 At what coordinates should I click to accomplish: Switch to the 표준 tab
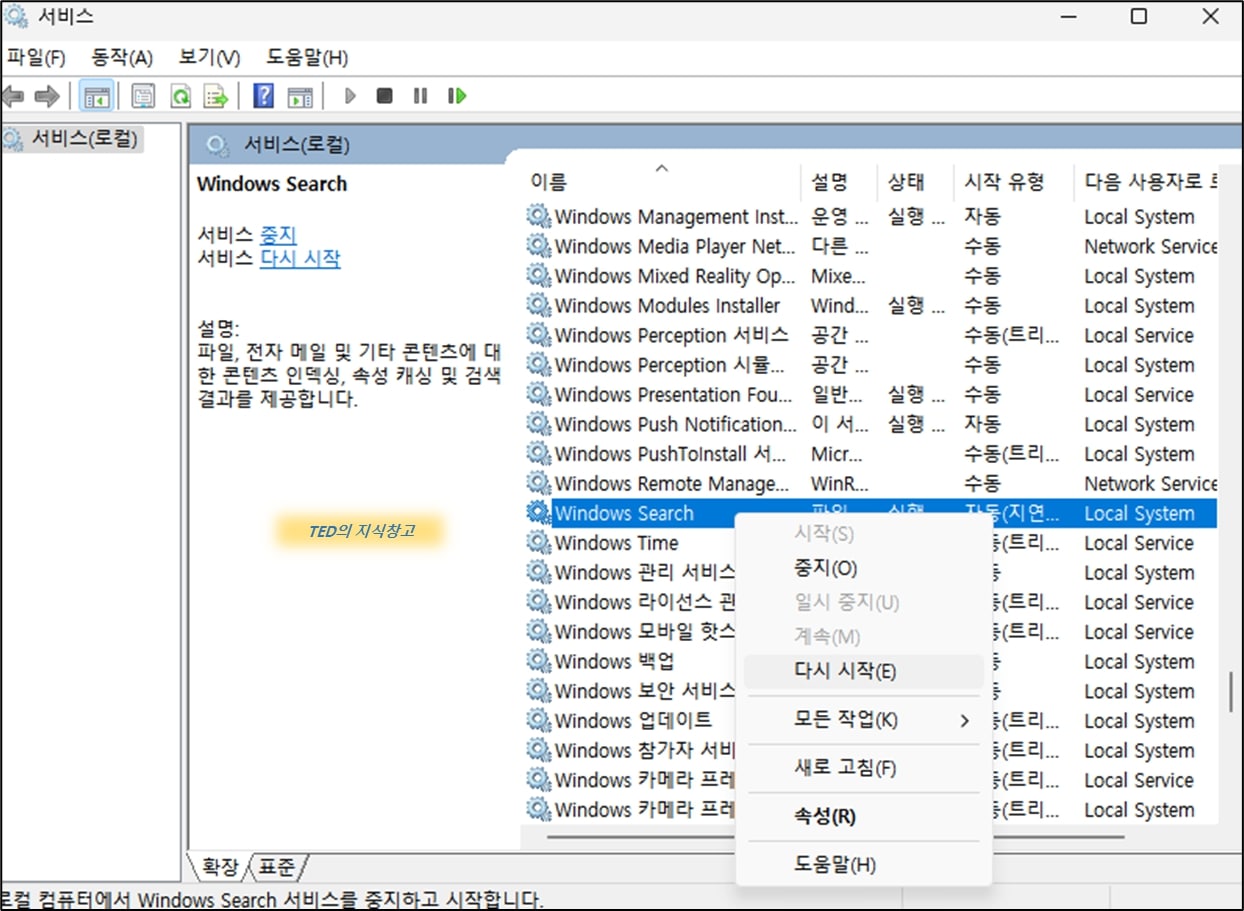point(277,866)
